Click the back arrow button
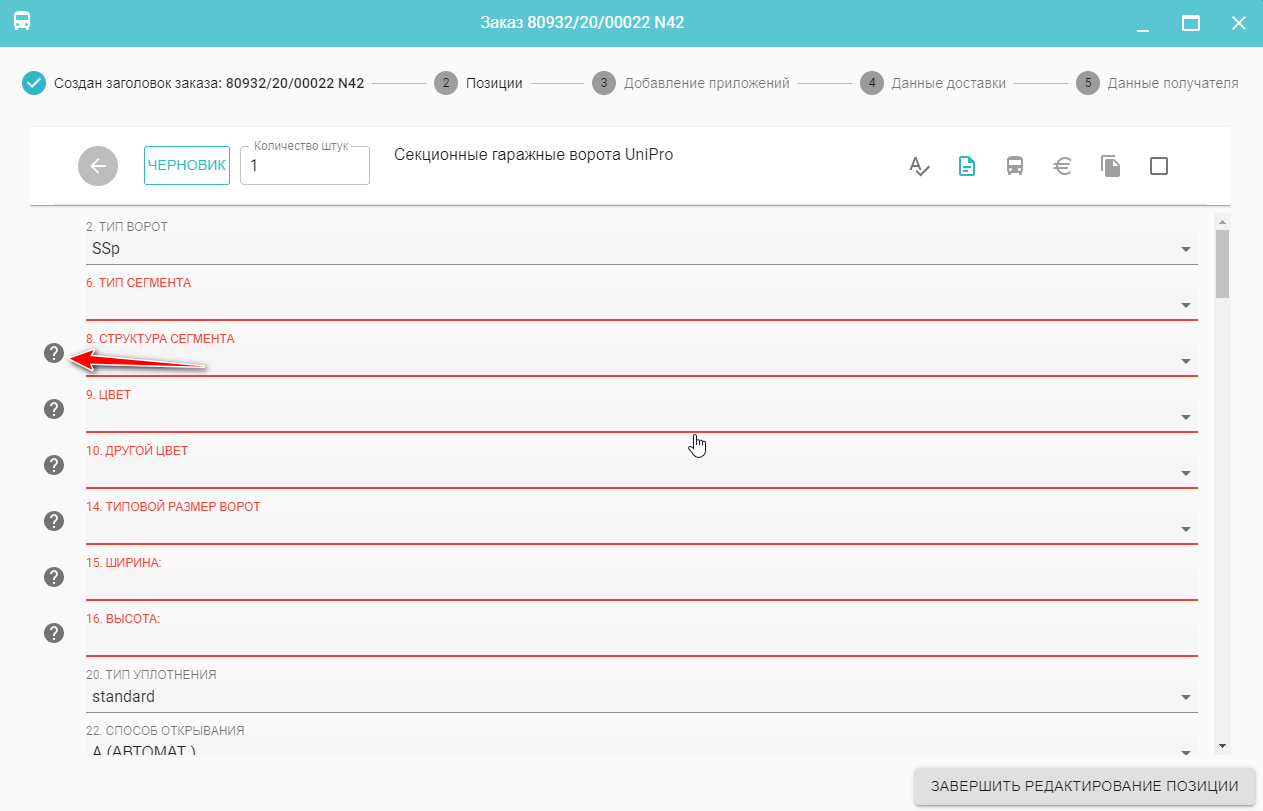1263x811 pixels. tap(98, 166)
